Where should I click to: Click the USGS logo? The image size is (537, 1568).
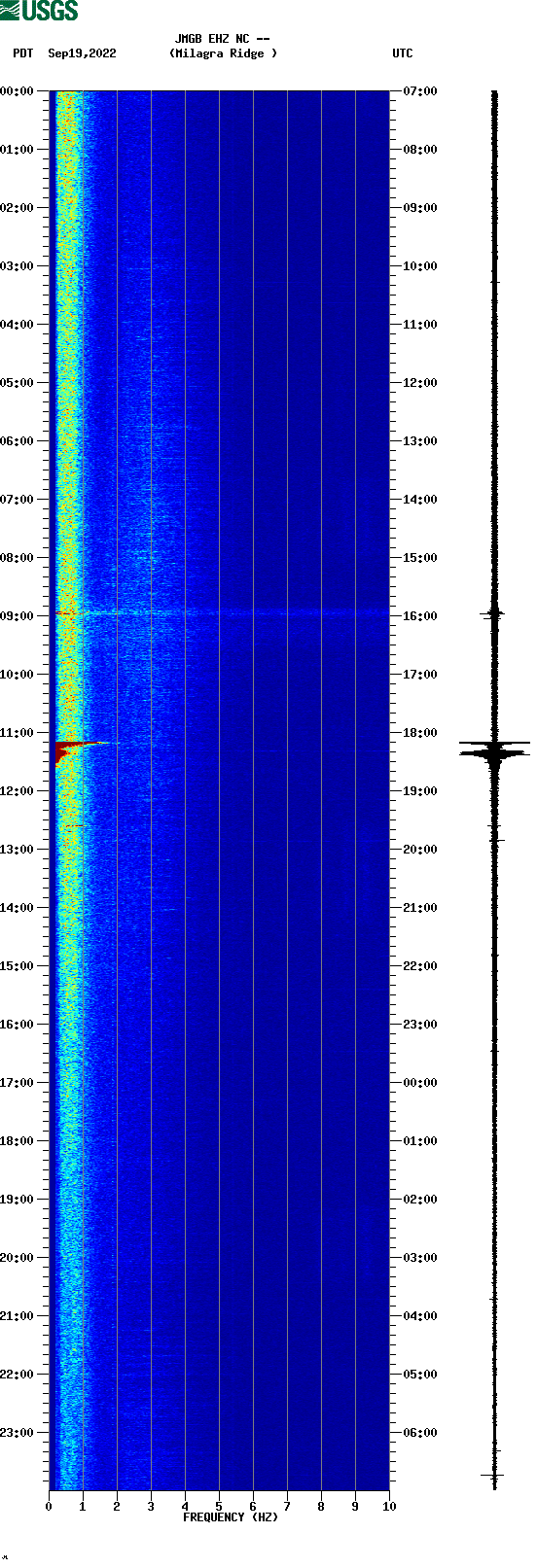point(39,11)
